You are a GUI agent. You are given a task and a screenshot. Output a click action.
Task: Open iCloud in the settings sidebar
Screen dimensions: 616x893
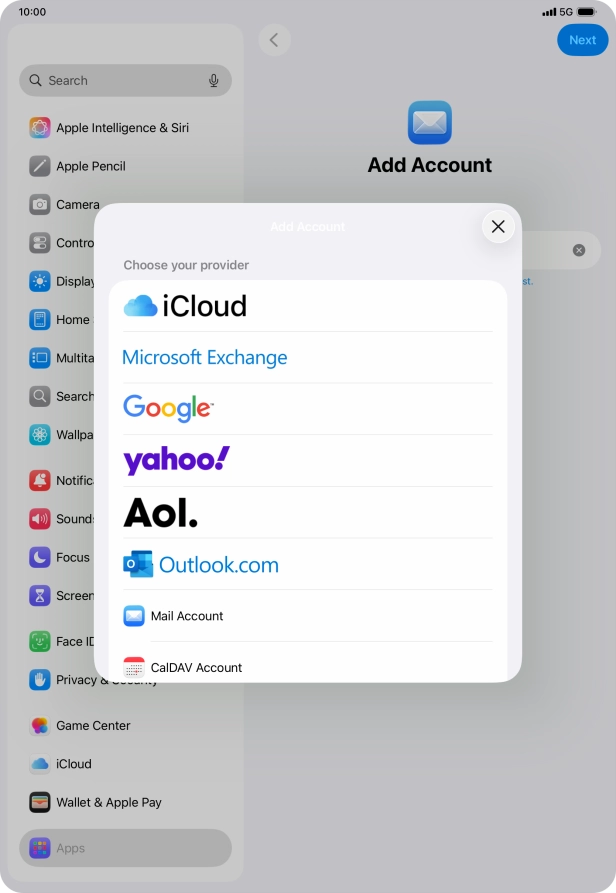click(x=73, y=764)
